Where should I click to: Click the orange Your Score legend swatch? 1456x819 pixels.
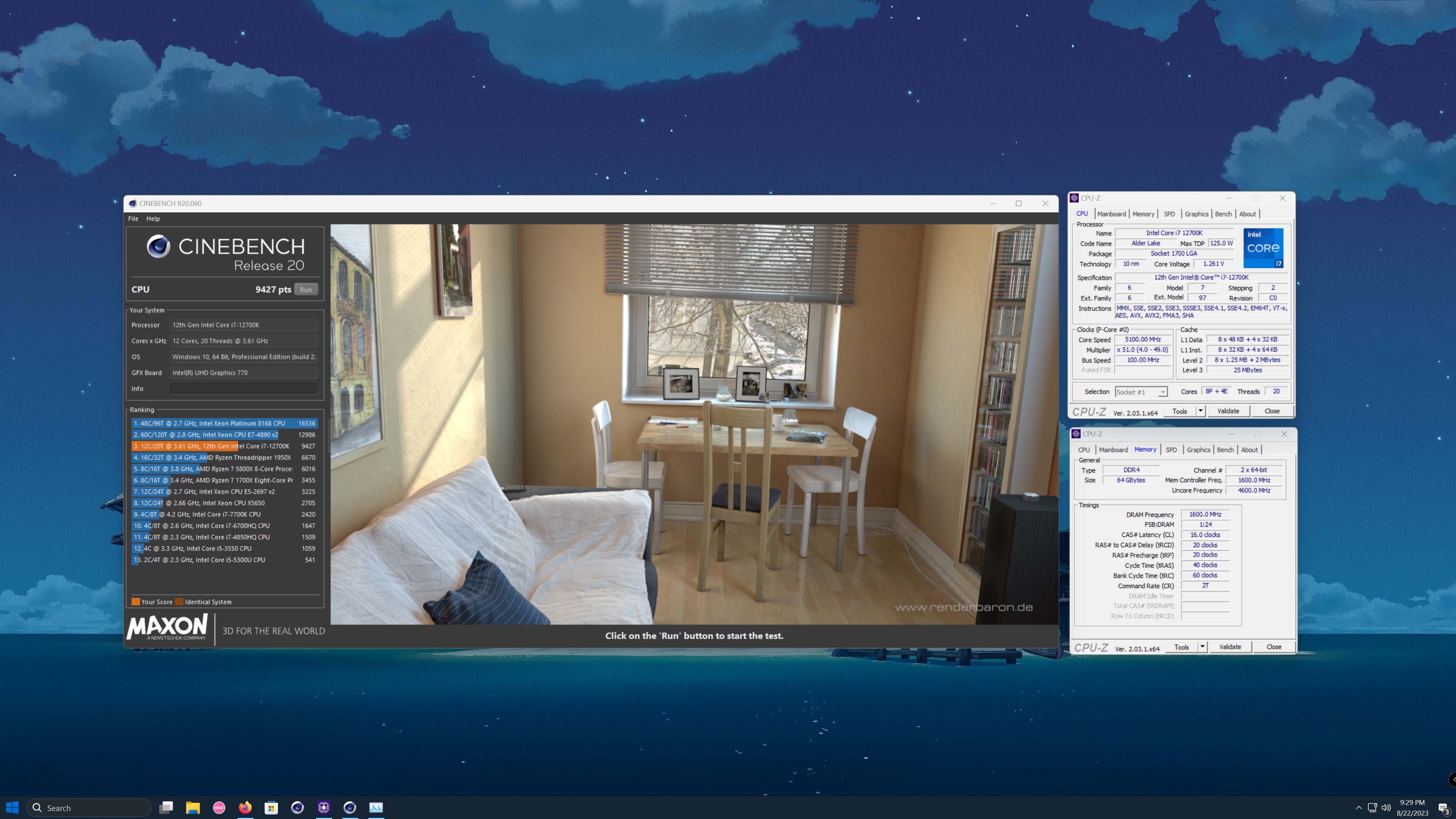click(136, 601)
